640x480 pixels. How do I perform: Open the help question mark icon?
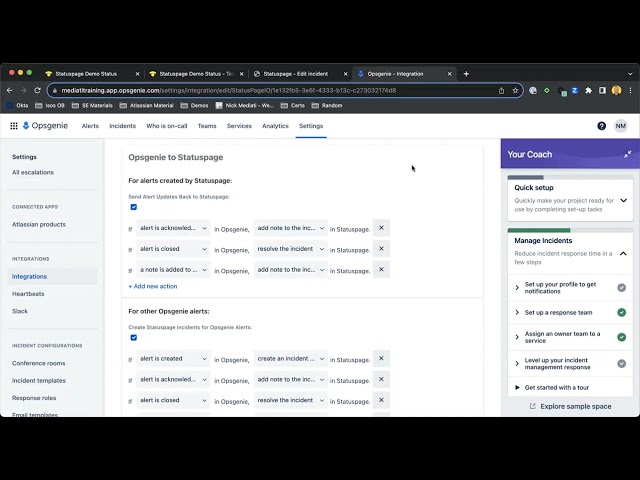pos(601,126)
